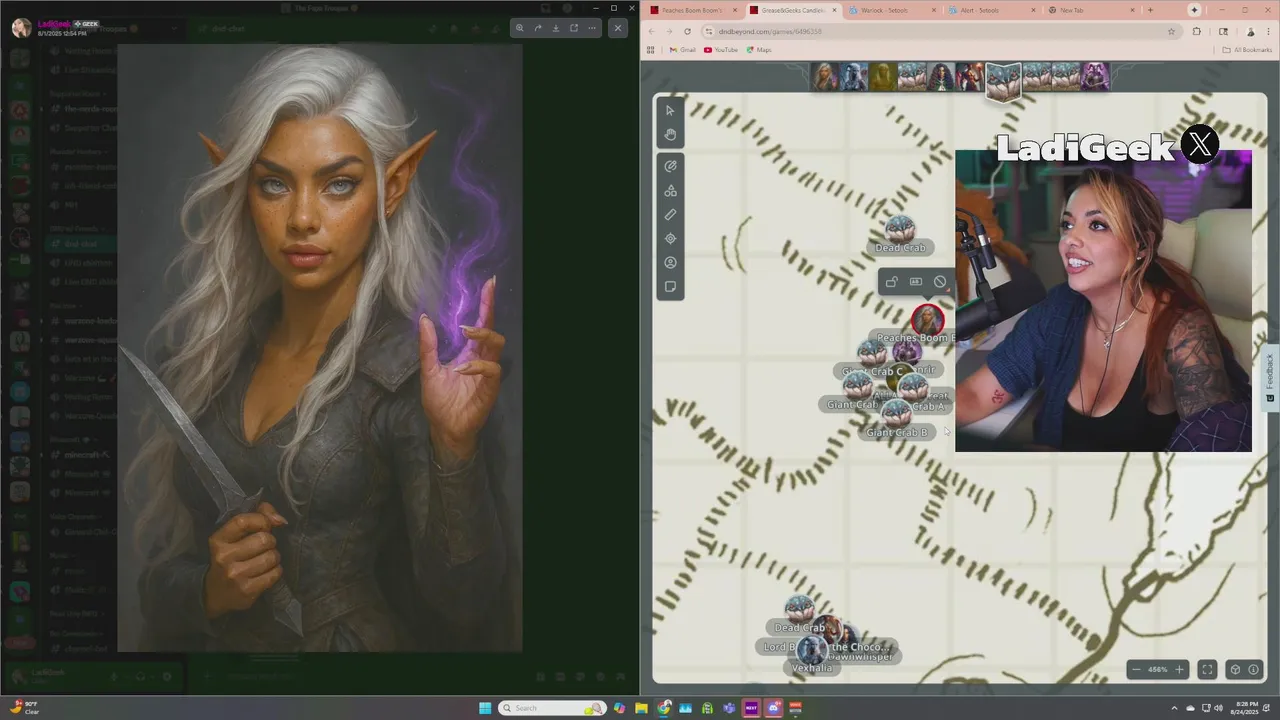Open a new browser tab with plus
This screenshot has width=1280, height=720.
[x=1150, y=10]
